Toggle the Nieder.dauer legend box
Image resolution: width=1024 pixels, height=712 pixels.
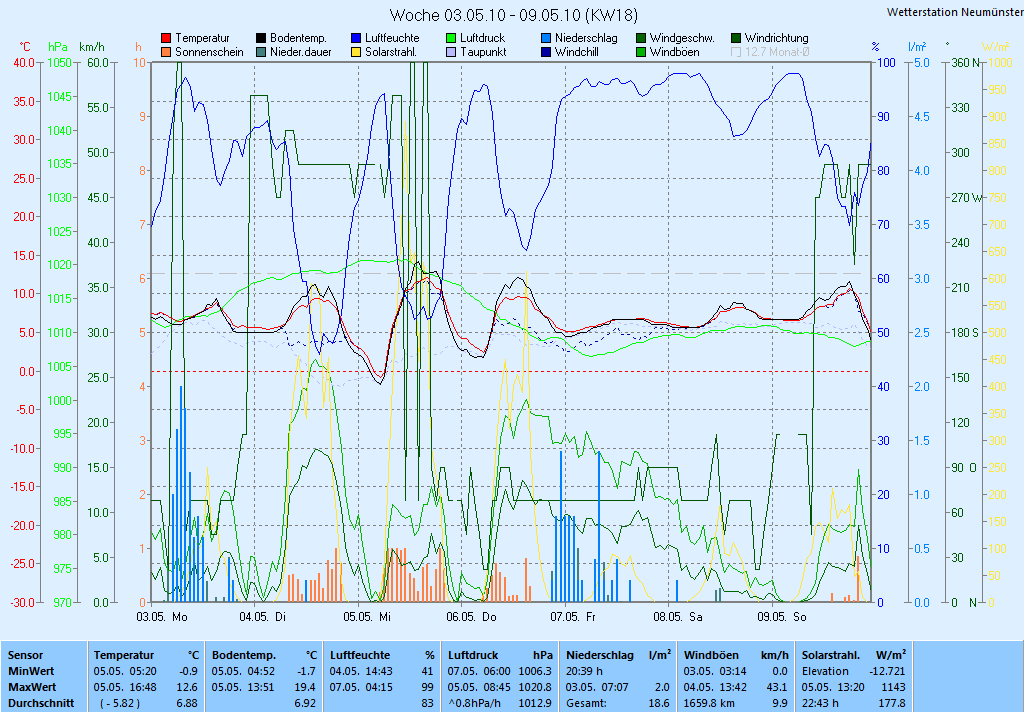pos(261,52)
